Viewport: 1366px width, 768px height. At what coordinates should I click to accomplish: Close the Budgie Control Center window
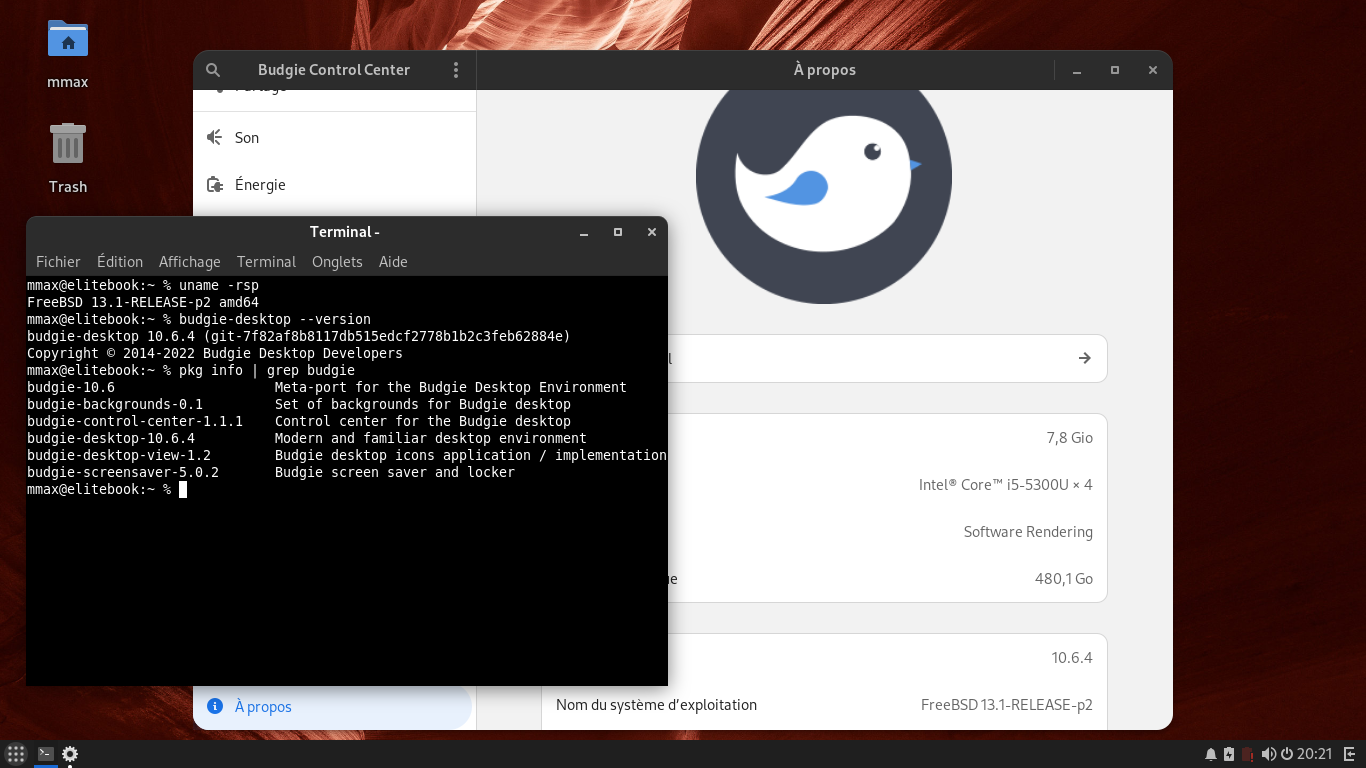[1153, 71]
